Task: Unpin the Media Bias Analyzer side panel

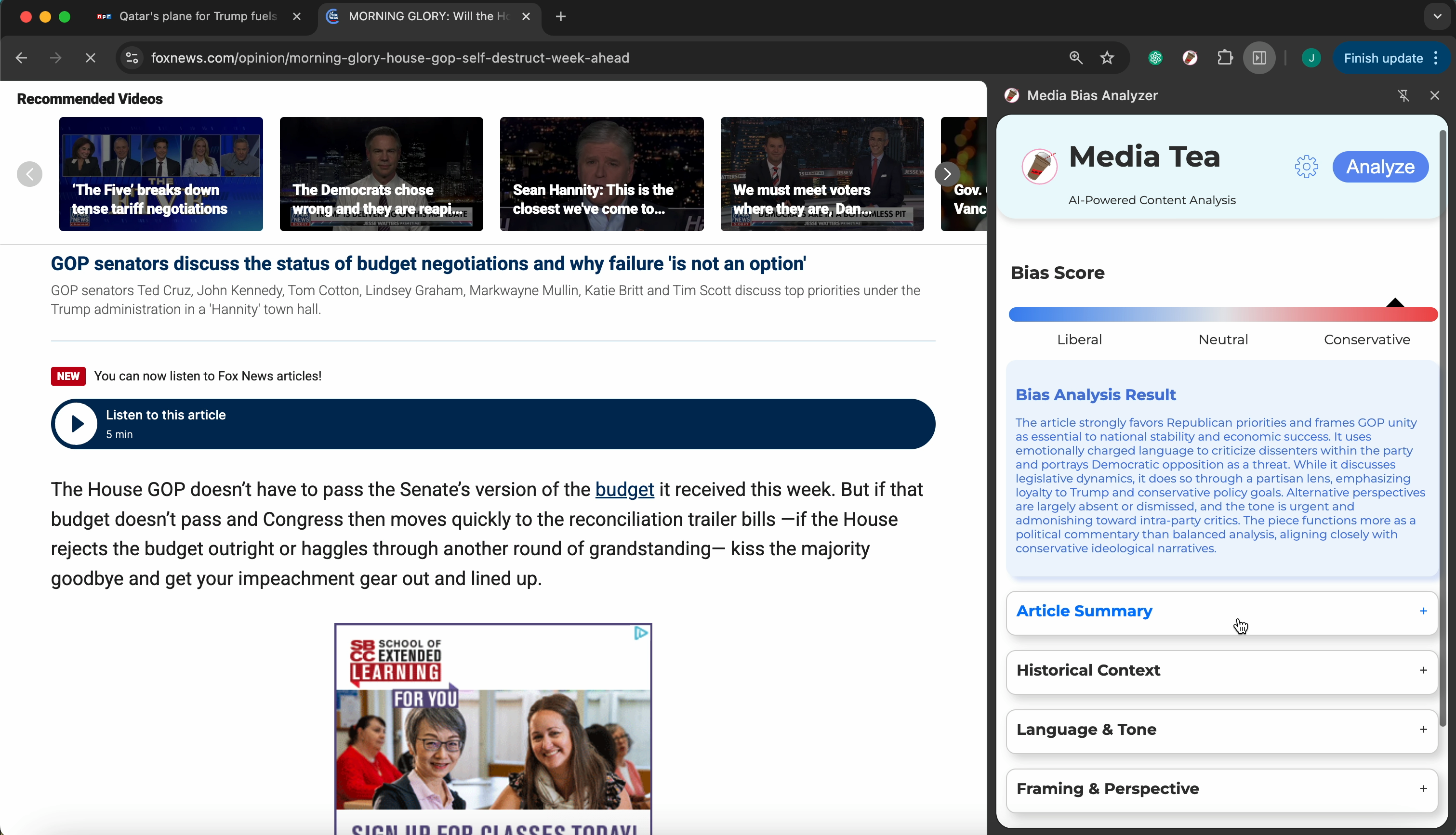Action: click(x=1403, y=96)
